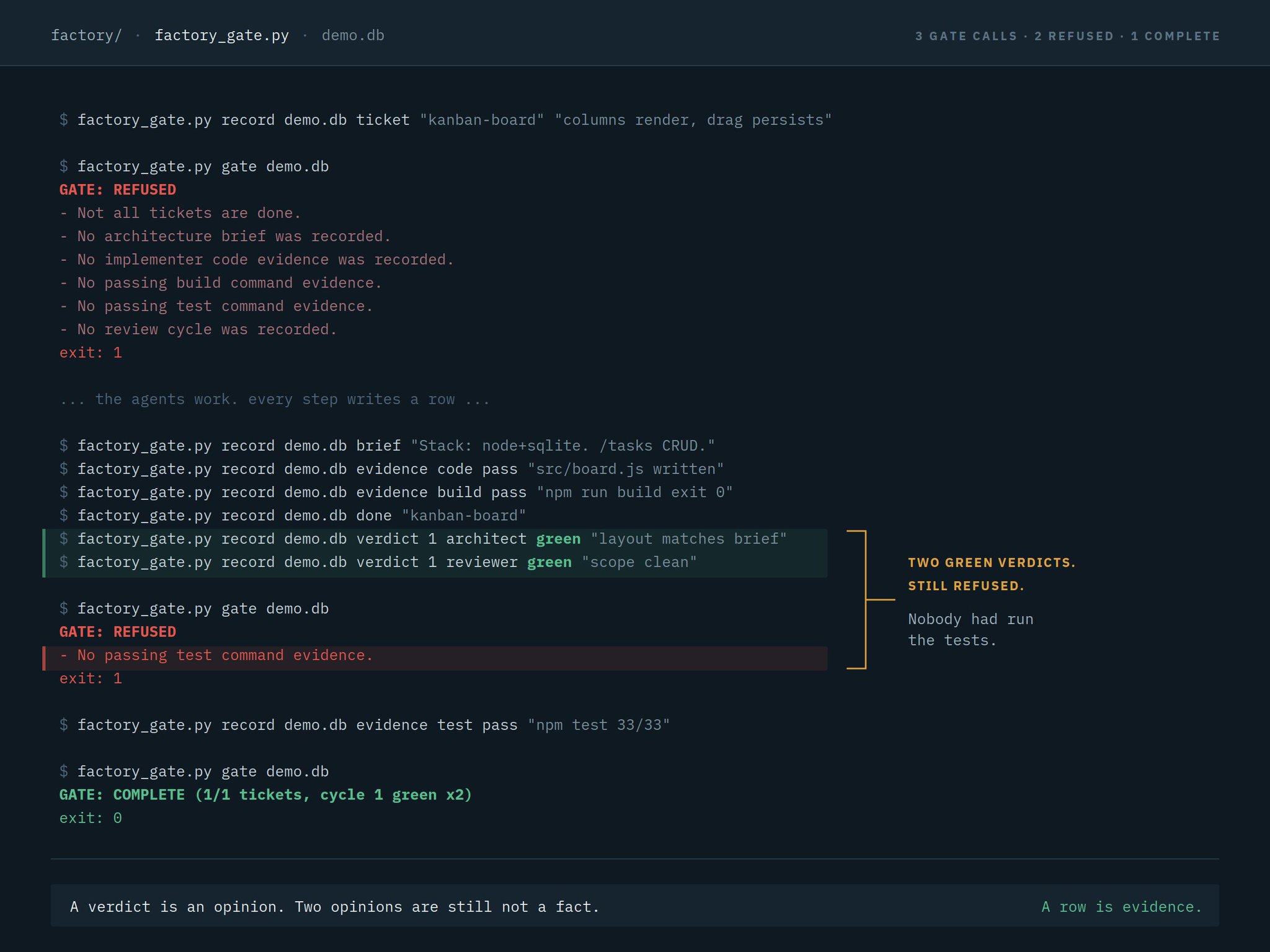Click the verdict 1 architect green line
The height and width of the screenshot is (952, 1270).
[x=423, y=539]
